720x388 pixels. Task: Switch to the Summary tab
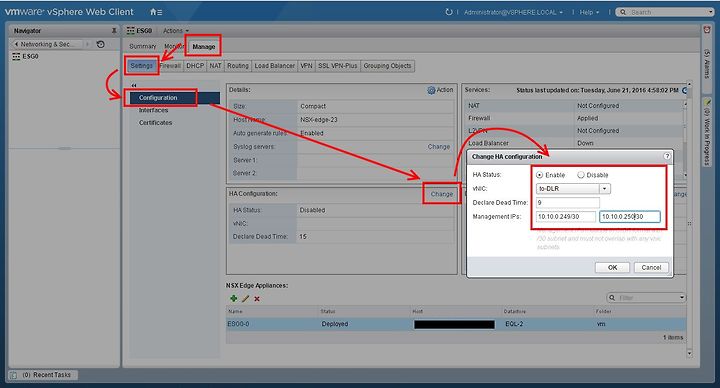coord(142,46)
